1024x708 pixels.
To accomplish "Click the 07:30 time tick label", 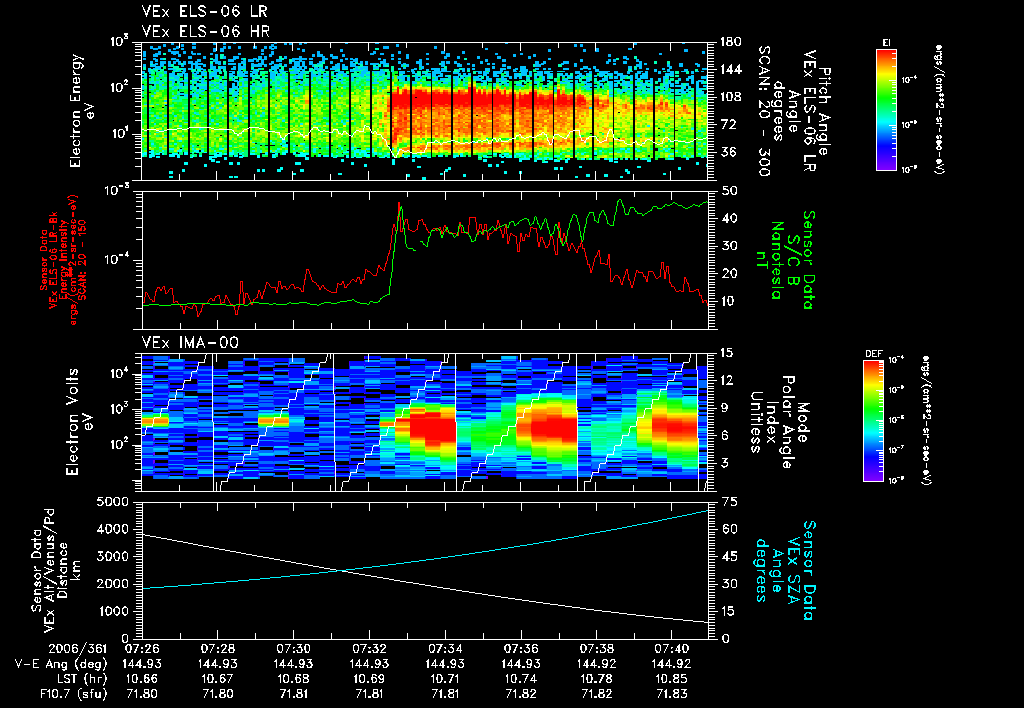I will coord(293,648).
